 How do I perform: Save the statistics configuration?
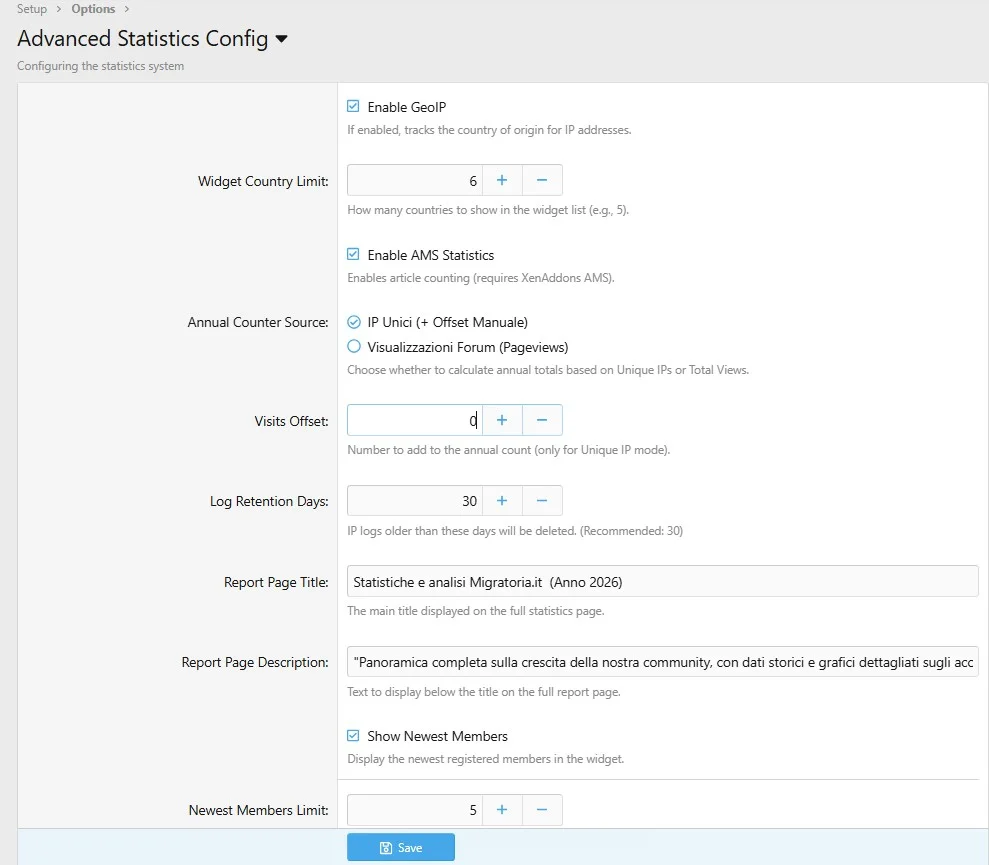click(x=400, y=847)
